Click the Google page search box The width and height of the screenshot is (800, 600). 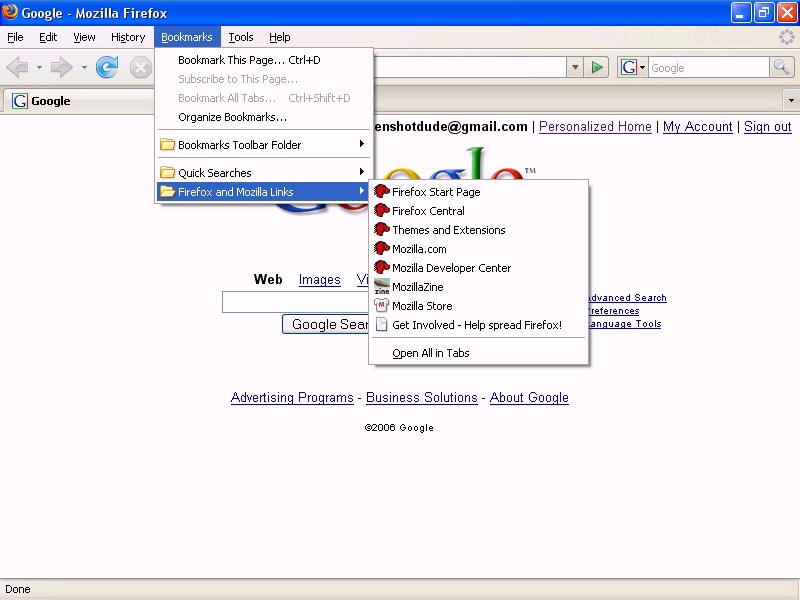[x=295, y=302]
